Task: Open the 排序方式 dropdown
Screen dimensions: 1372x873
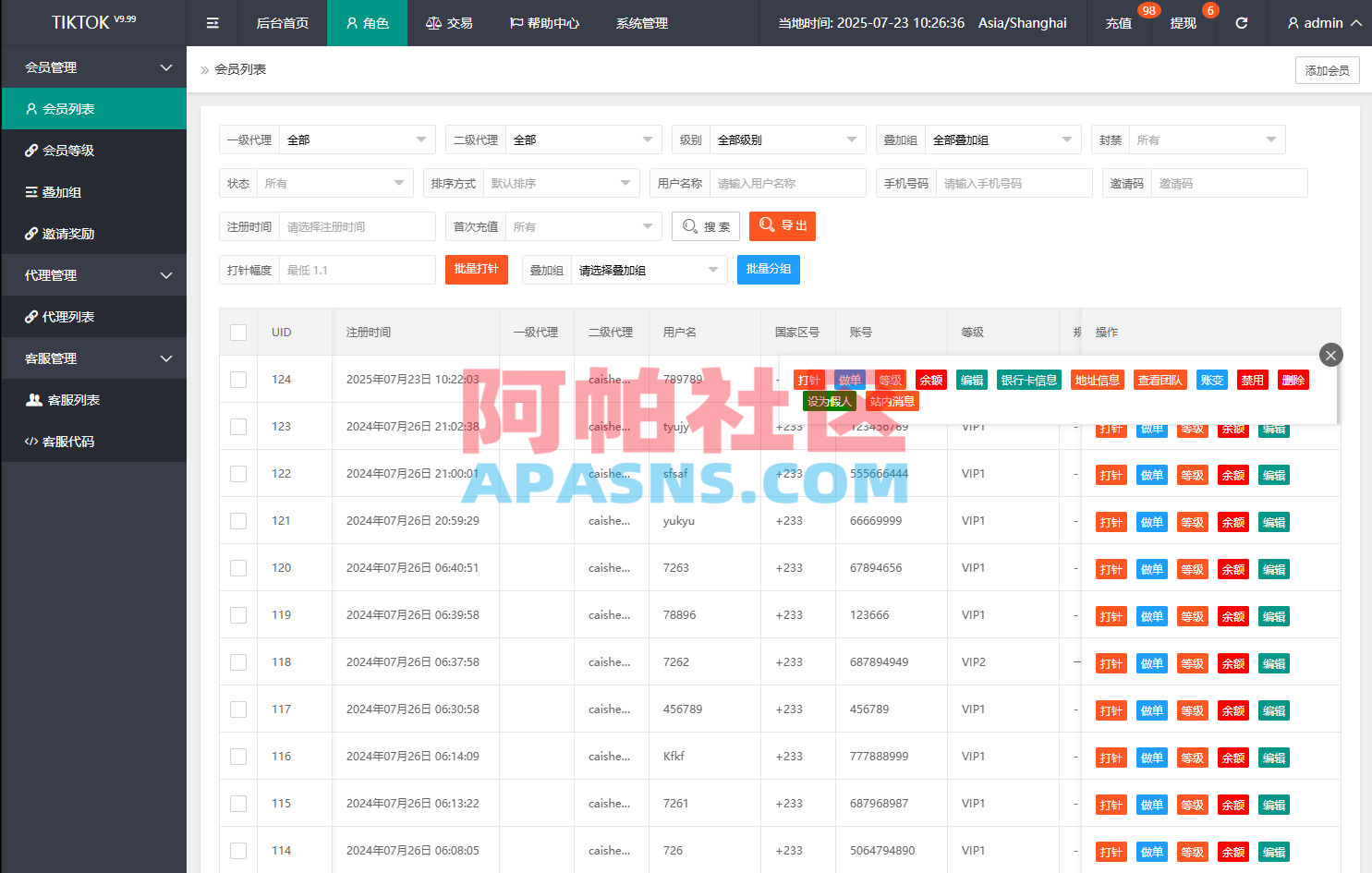Action: click(x=562, y=183)
